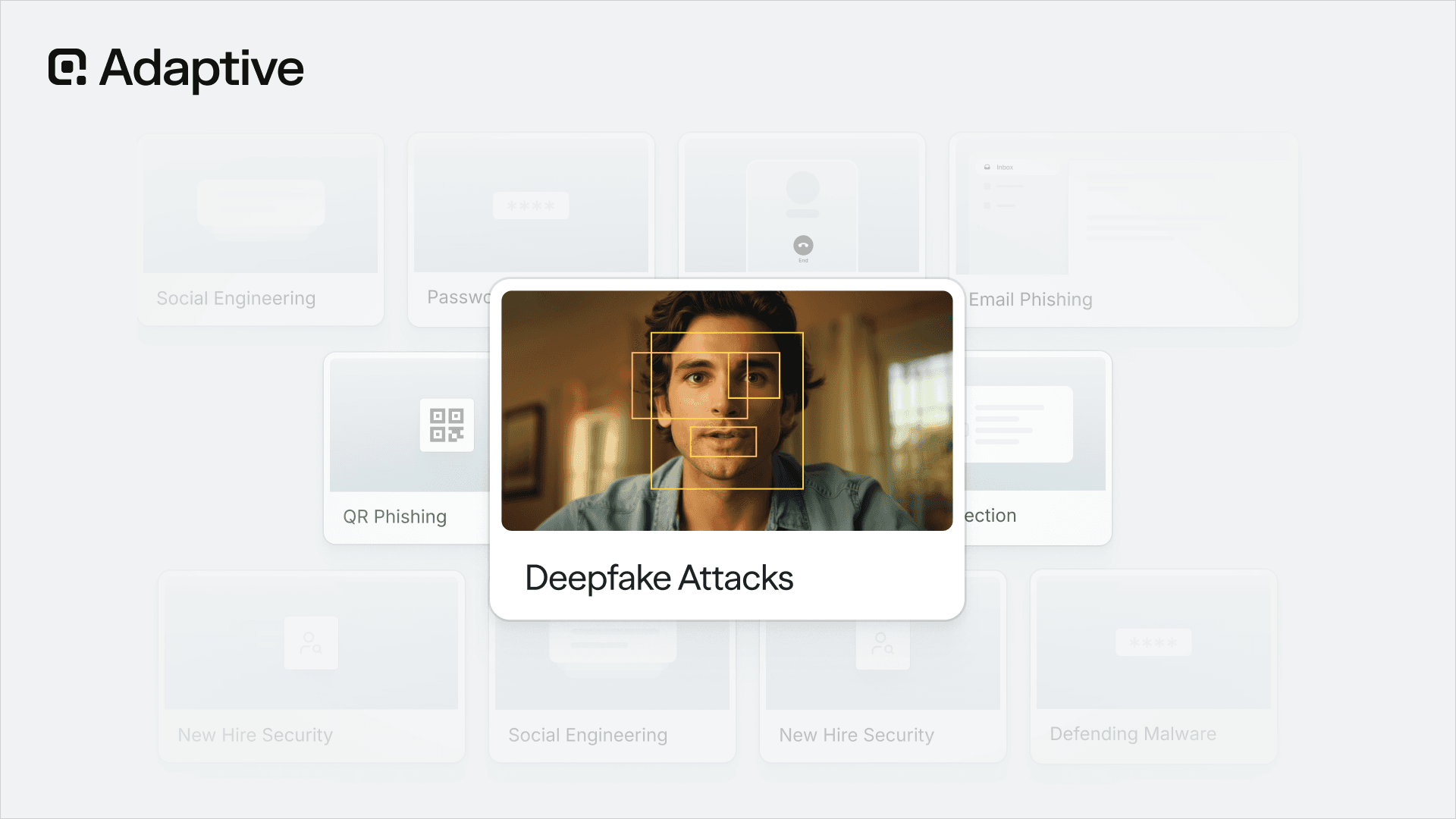Select the right New Hire Security label
The height and width of the screenshot is (819, 1456).
857,735
